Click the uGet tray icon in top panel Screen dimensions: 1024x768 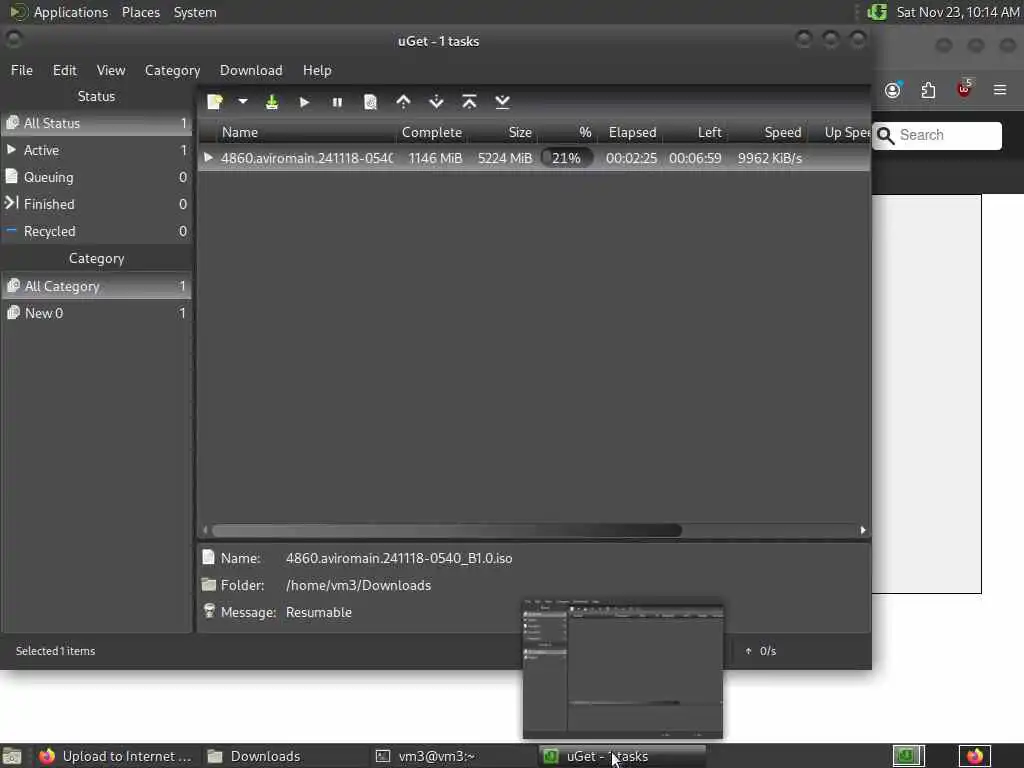[x=876, y=12]
